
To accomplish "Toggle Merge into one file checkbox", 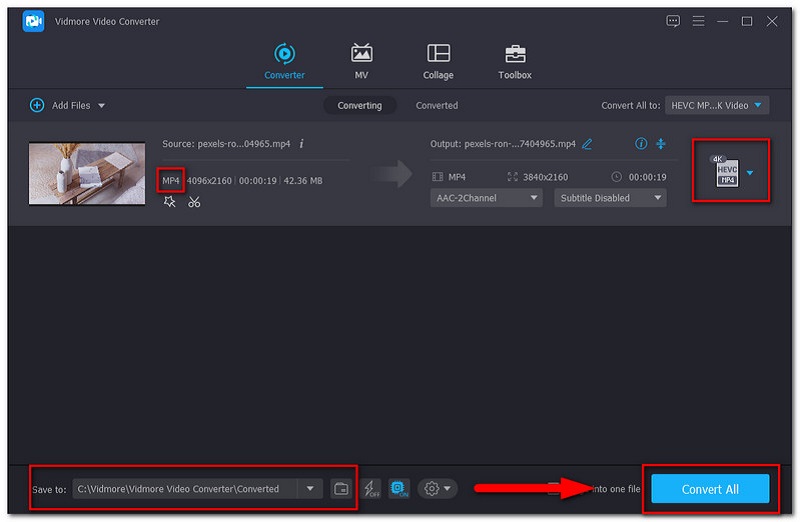I will [555, 488].
